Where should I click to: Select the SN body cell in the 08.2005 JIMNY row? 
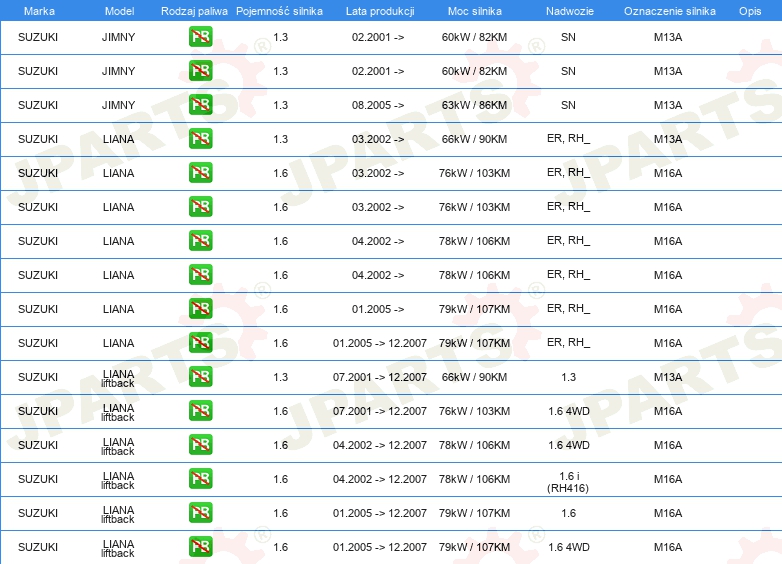568,105
